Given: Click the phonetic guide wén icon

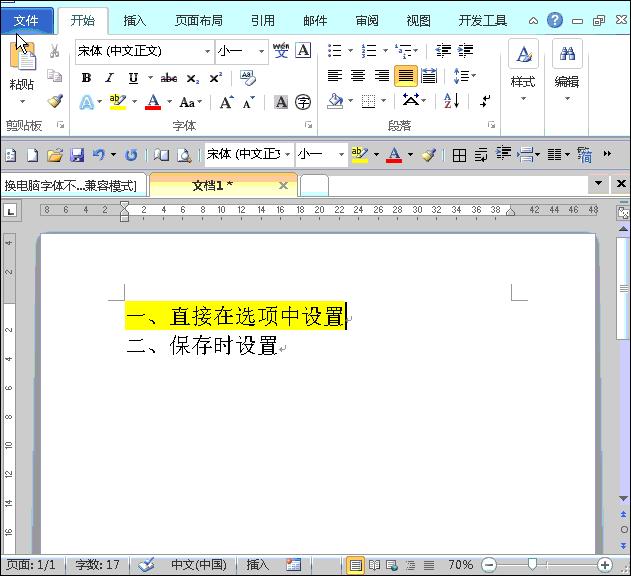Looking at the screenshot, I should [x=281, y=50].
